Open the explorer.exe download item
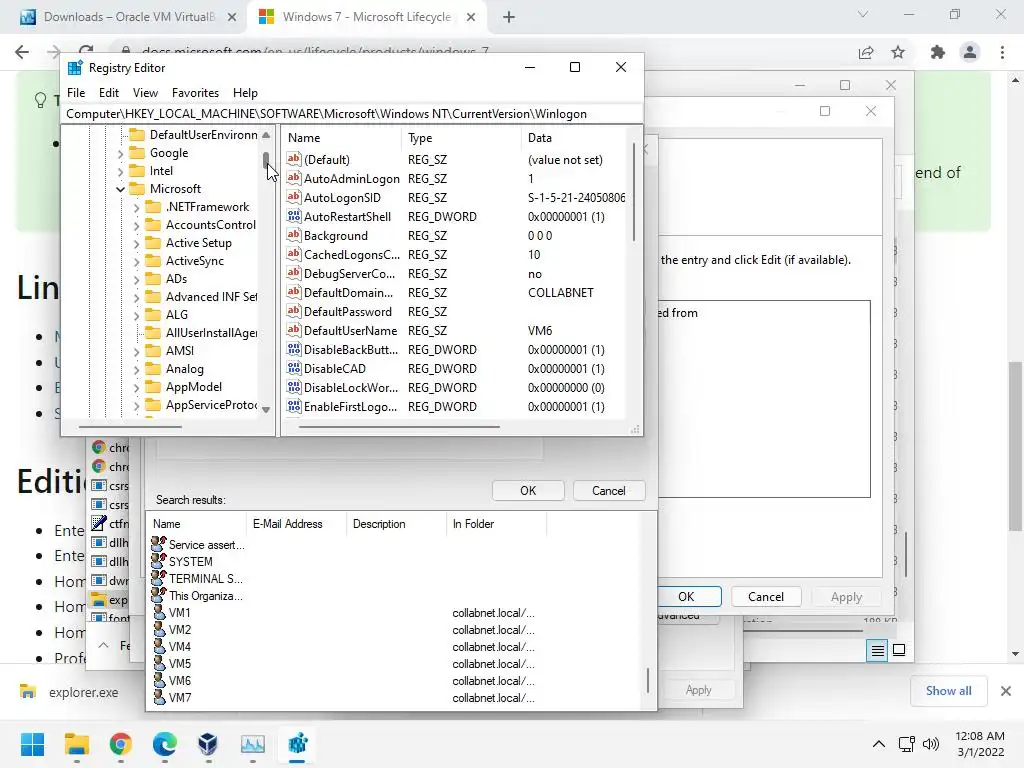The width and height of the screenshot is (1024, 768). [x=69, y=692]
